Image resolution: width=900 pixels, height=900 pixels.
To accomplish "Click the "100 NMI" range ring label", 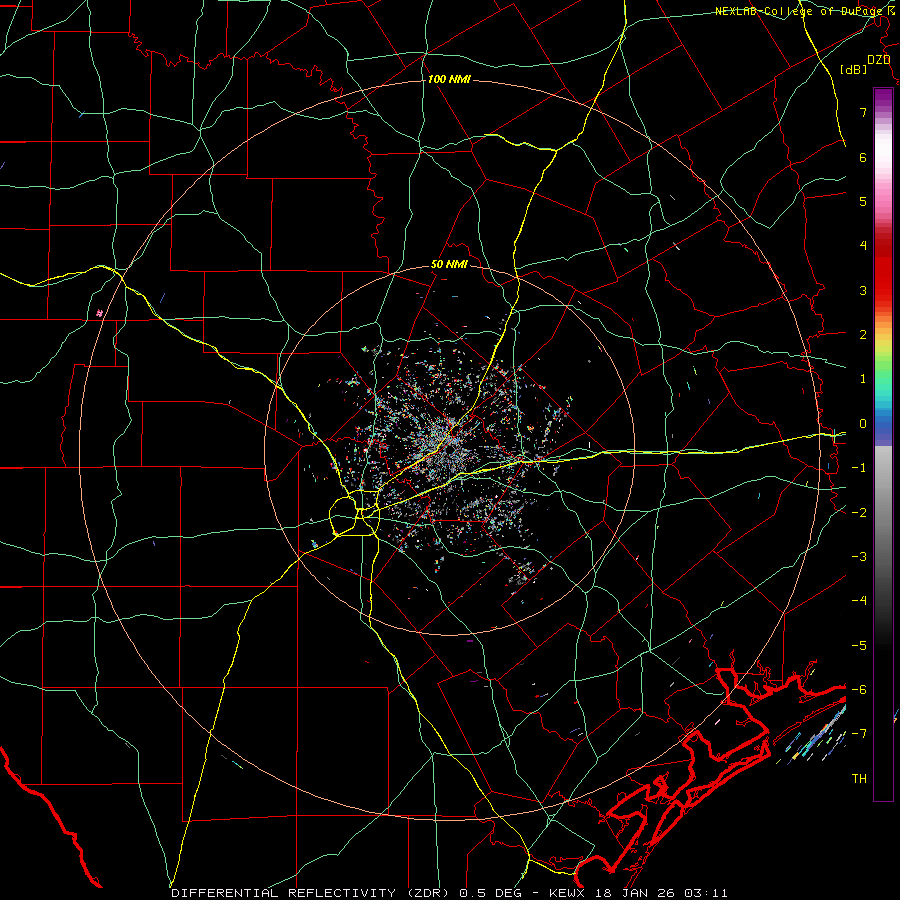I will (x=449, y=79).
